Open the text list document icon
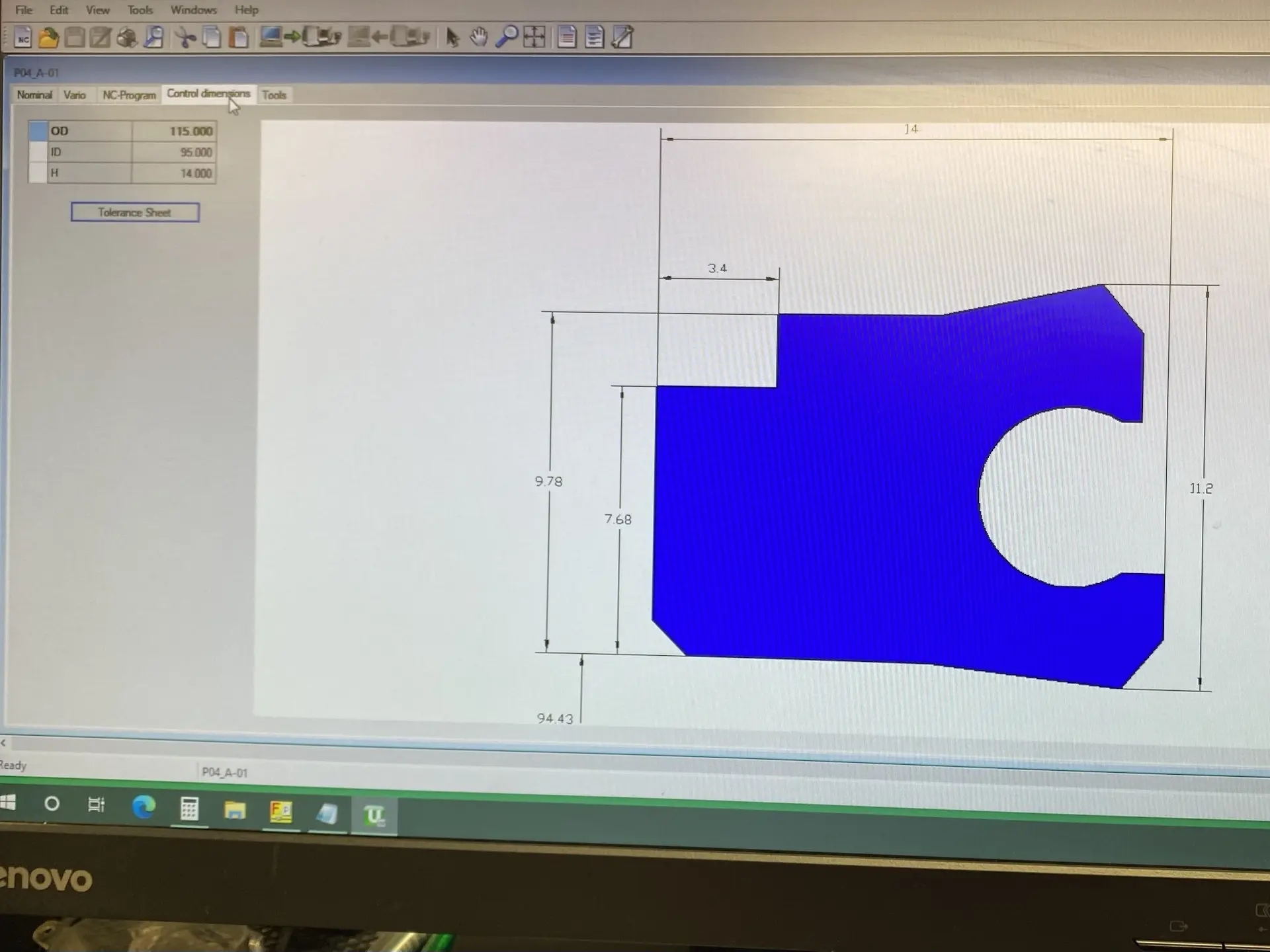Image resolution: width=1270 pixels, height=952 pixels. point(595,37)
